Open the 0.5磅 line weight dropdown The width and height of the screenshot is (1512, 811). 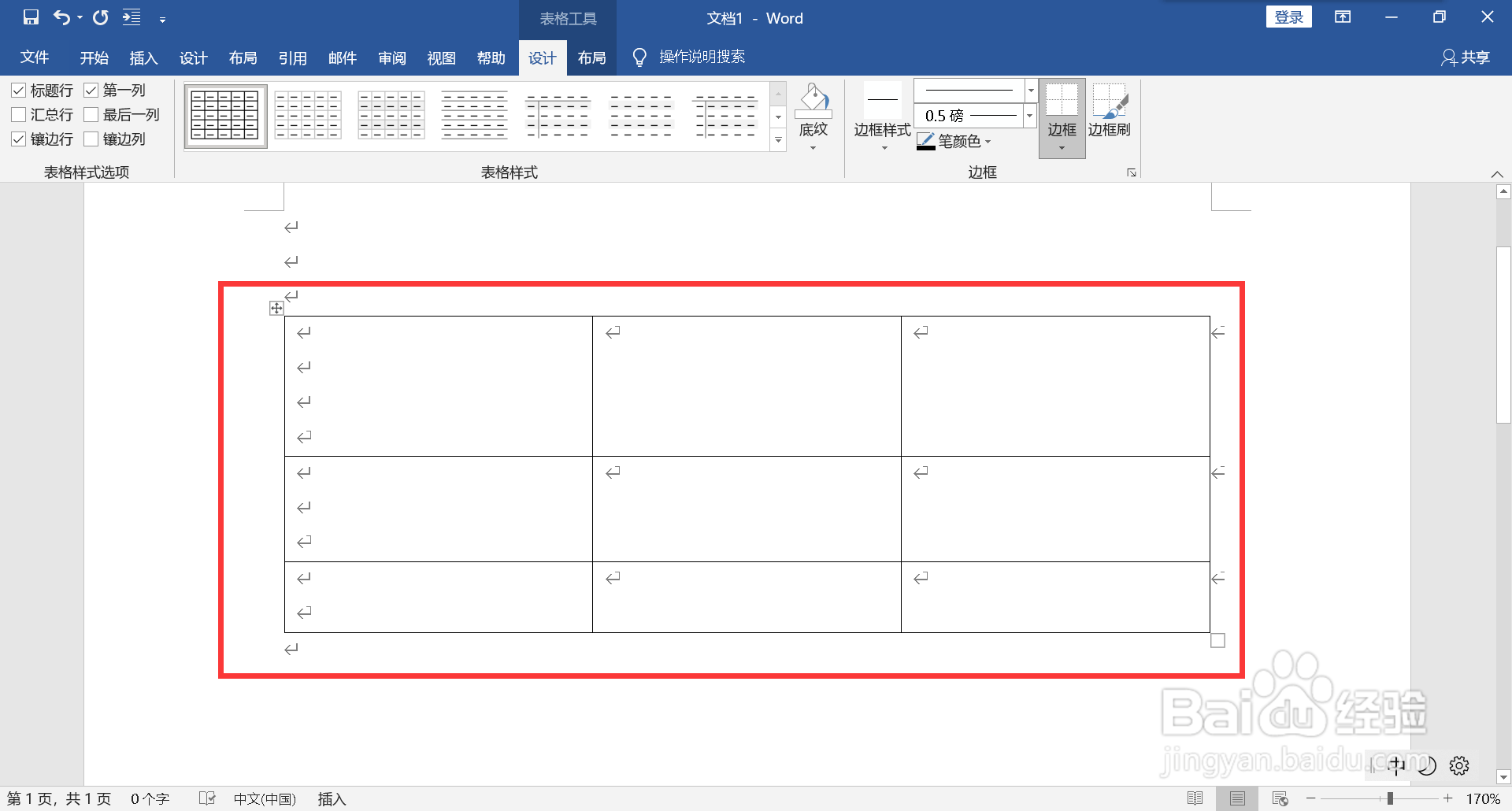click(1030, 116)
